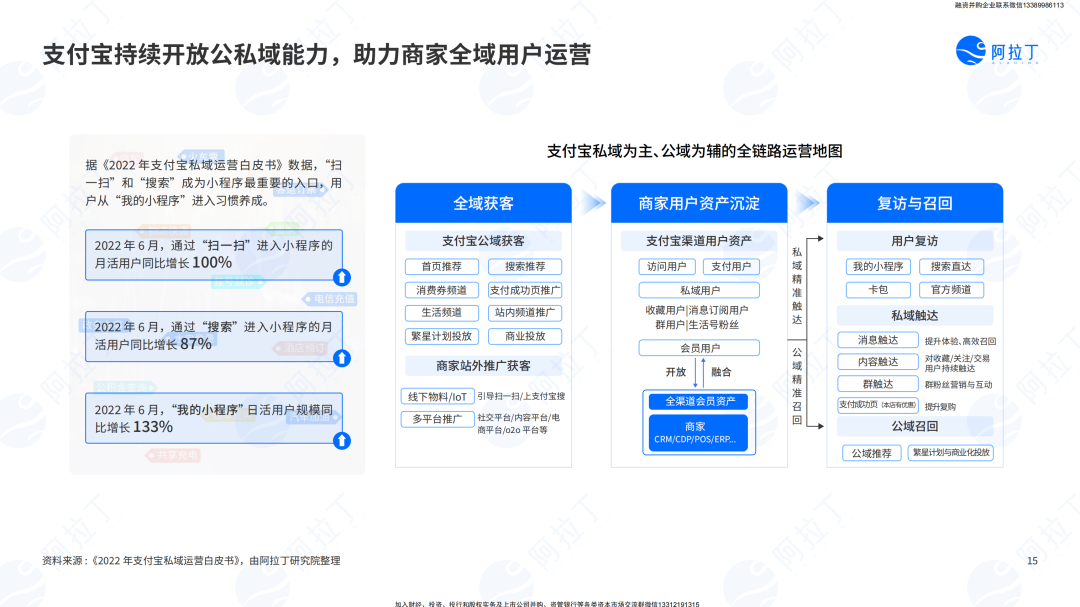Click the 引导扫一扫/上支付宝搜 note
The height and width of the screenshot is (607, 1080).
521,396
